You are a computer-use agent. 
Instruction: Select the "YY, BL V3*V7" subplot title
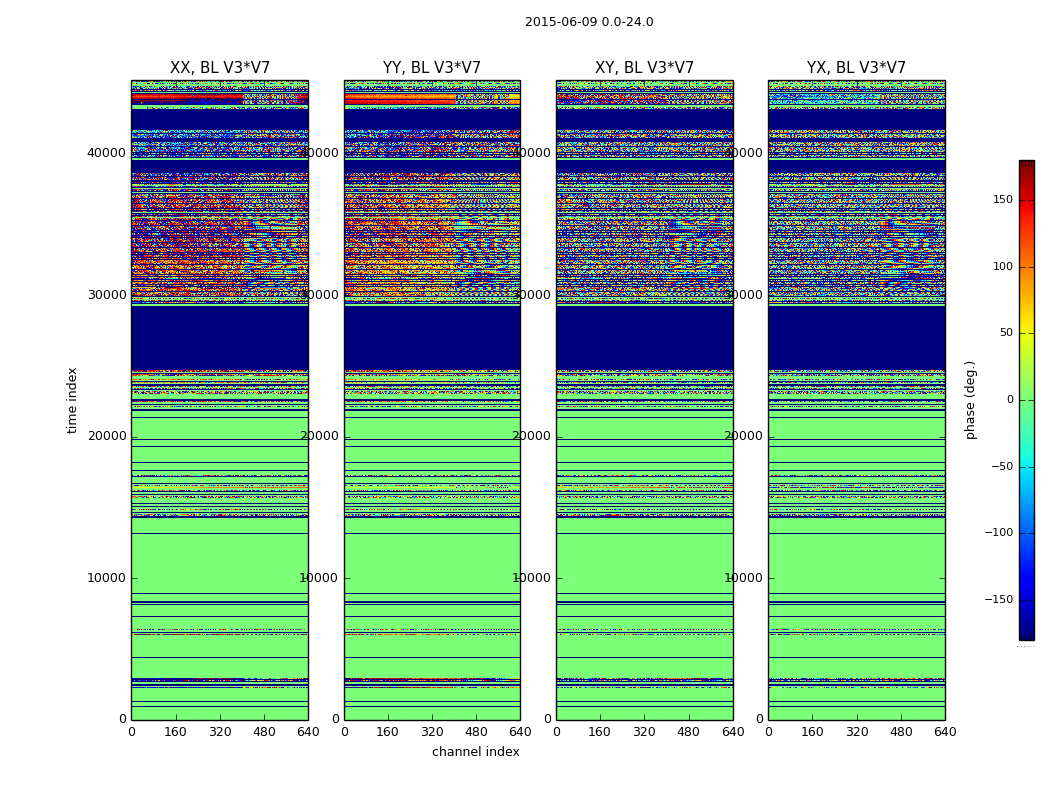(x=432, y=68)
